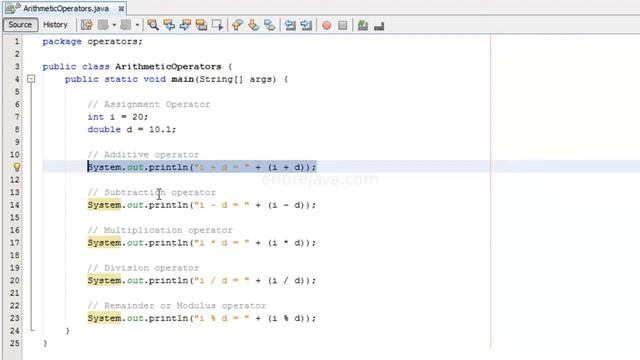Collapse the main method fold marker
640x360 pixels.
(x=31, y=79)
